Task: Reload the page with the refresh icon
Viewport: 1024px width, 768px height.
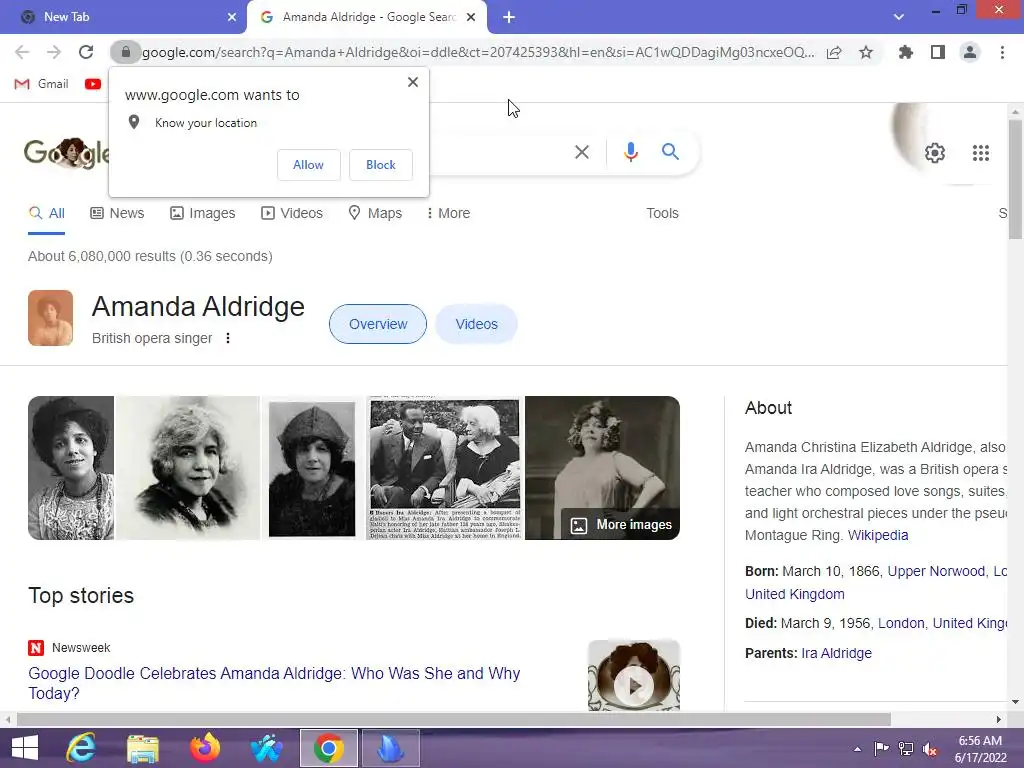Action: point(86,52)
